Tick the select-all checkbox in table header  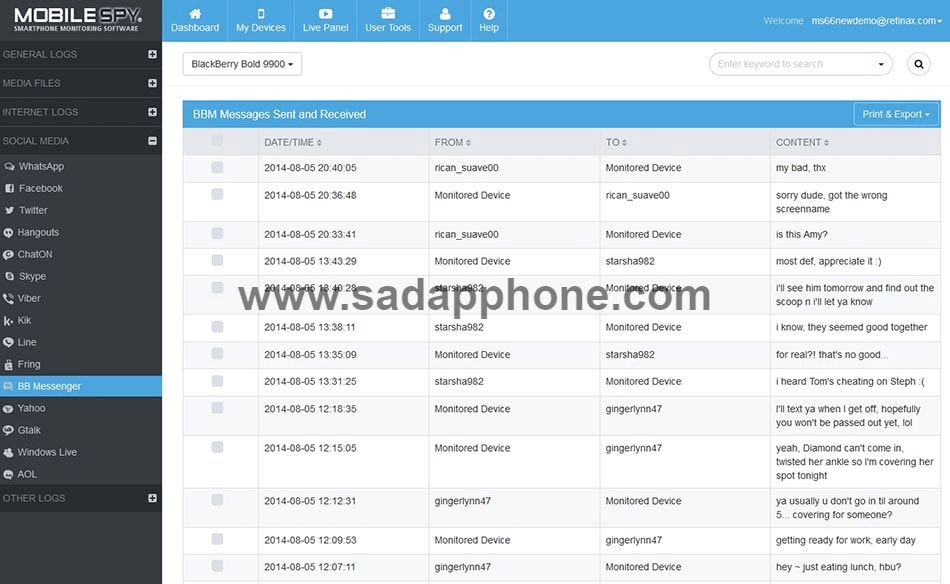[217, 141]
